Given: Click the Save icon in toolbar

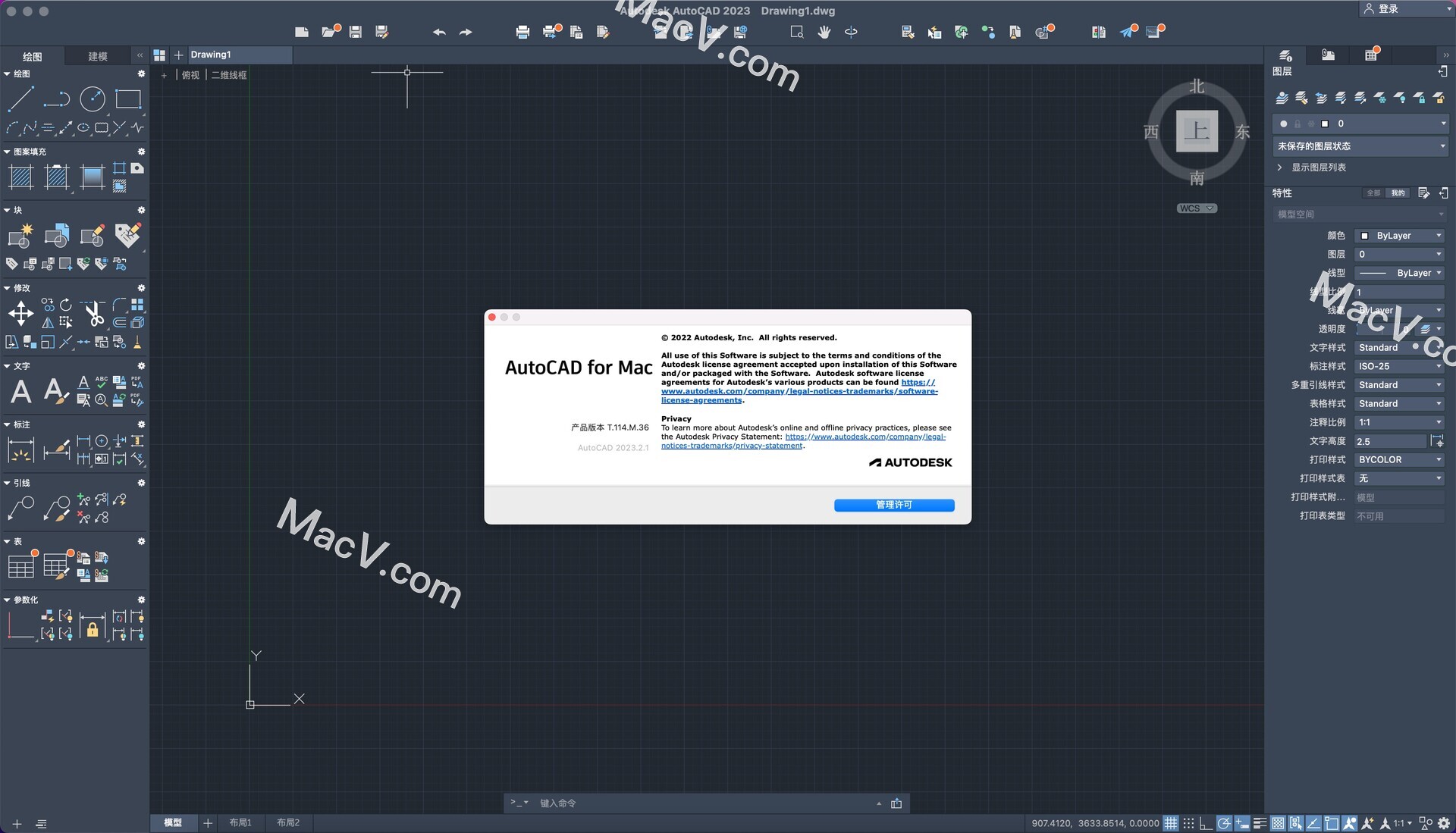Looking at the screenshot, I should click(x=356, y=32).
